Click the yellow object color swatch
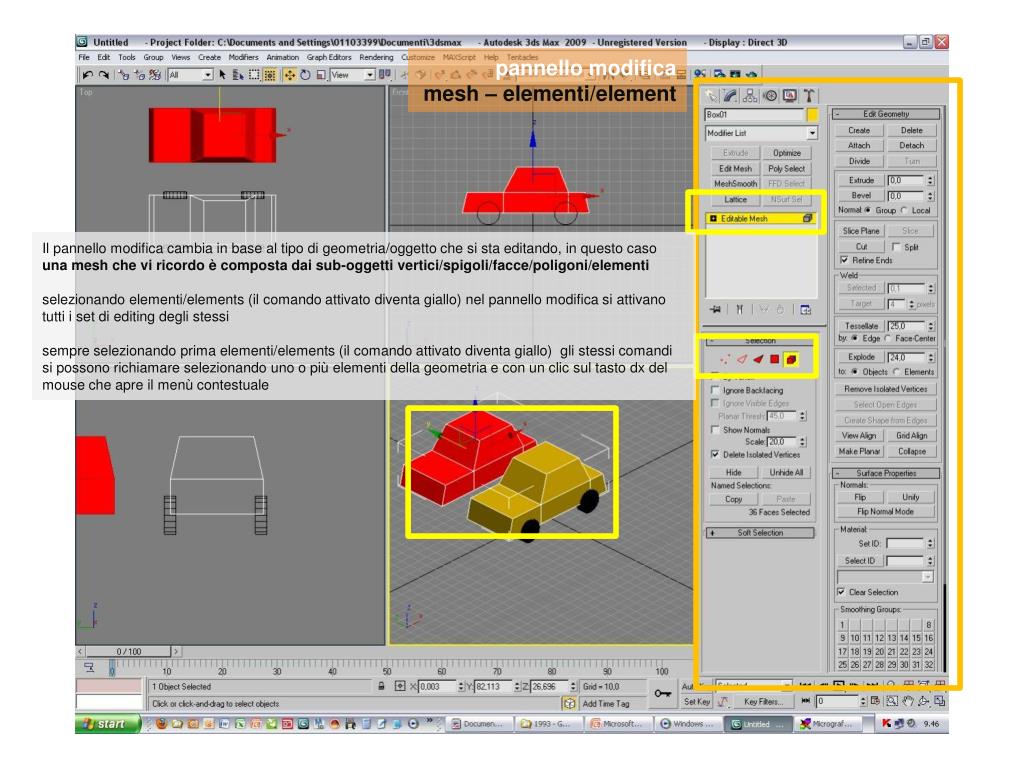 (x=812, y=115)
